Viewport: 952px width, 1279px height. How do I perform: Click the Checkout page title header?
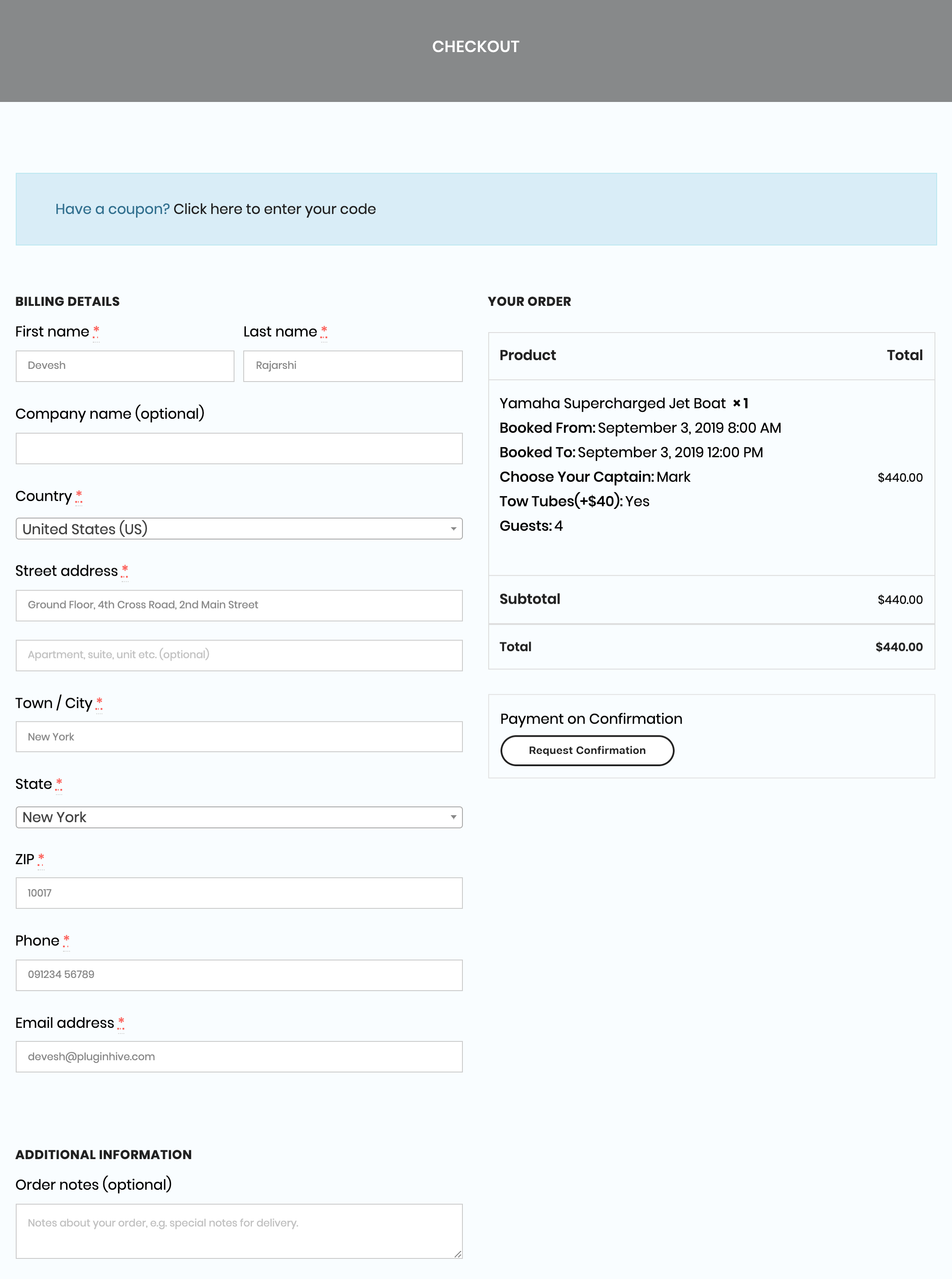point(476,46)
